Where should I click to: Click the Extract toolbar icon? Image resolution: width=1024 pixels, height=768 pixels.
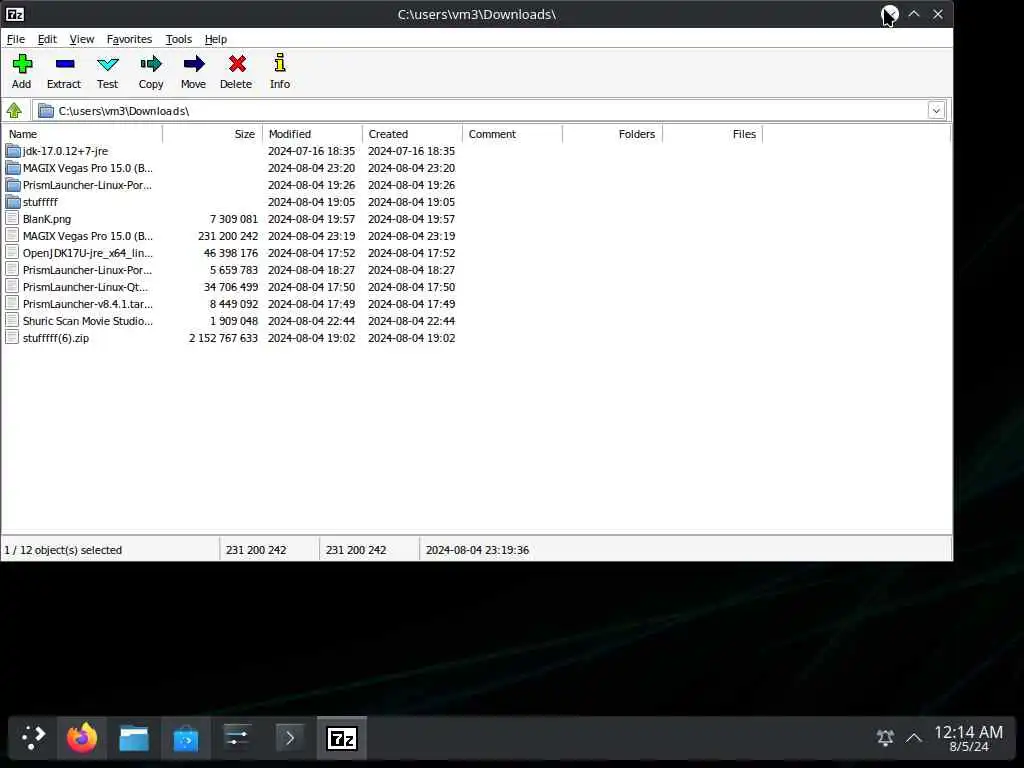pos(65,64)
